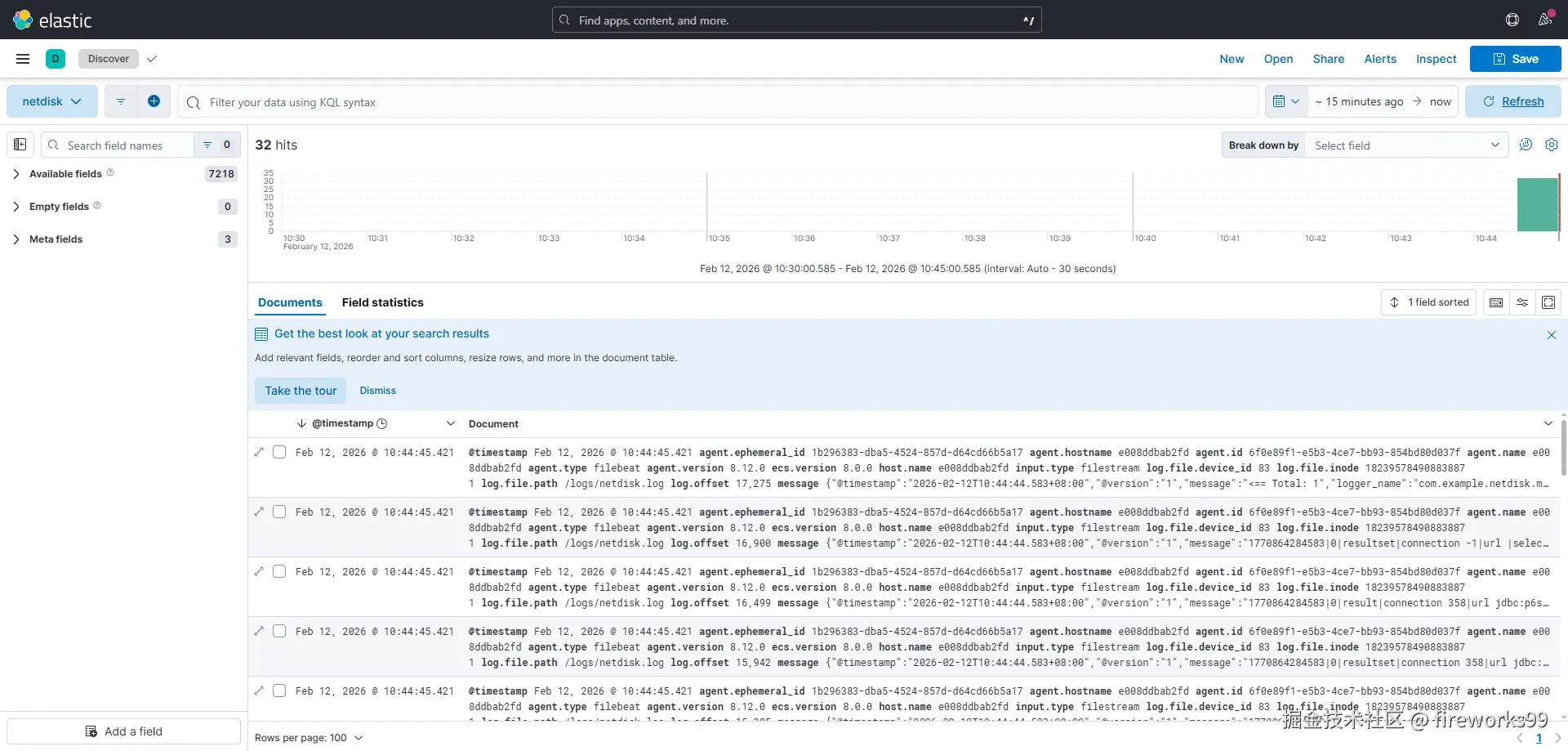This screenshot has height=751, width=1568.
Task: Switch to the Field statistics tab
Action: pos(382,302)
